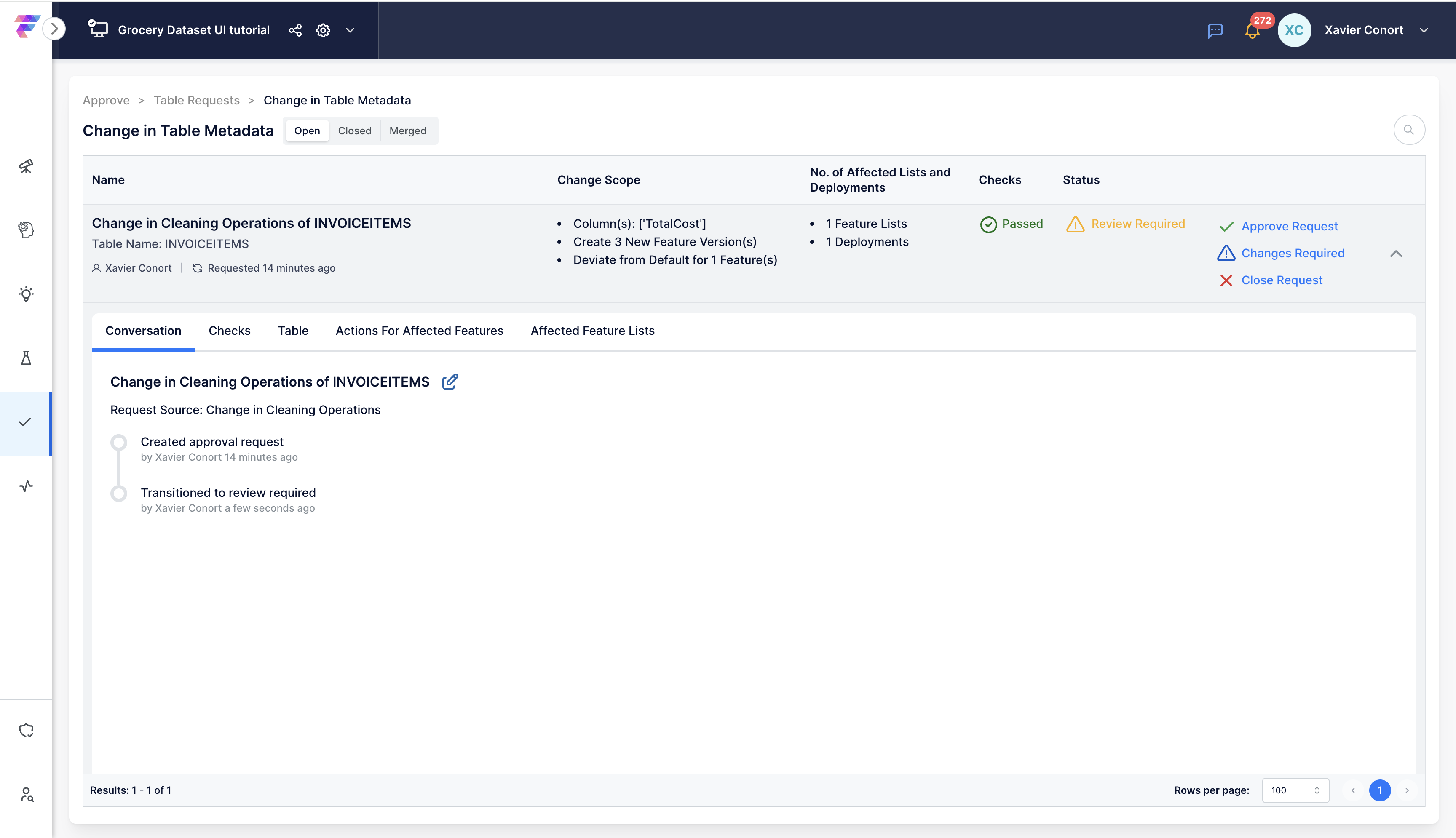1456x838 pixels.
Task: Go to previous page arrow
Action: [1353, 790]
